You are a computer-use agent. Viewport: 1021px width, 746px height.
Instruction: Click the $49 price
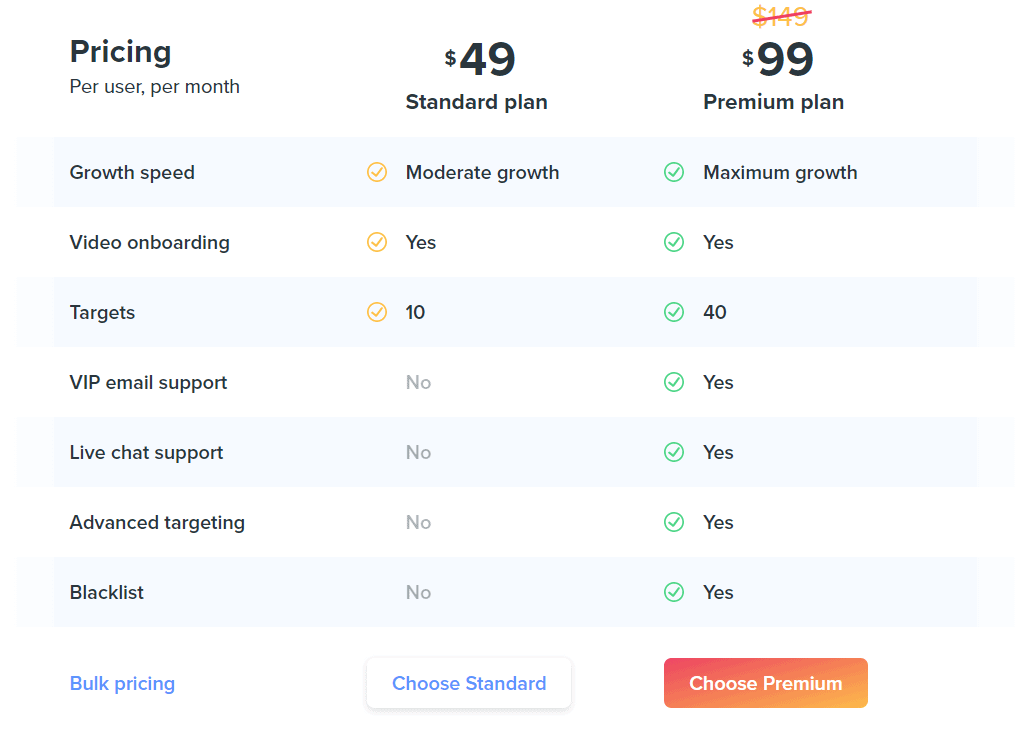pos(480,59)
